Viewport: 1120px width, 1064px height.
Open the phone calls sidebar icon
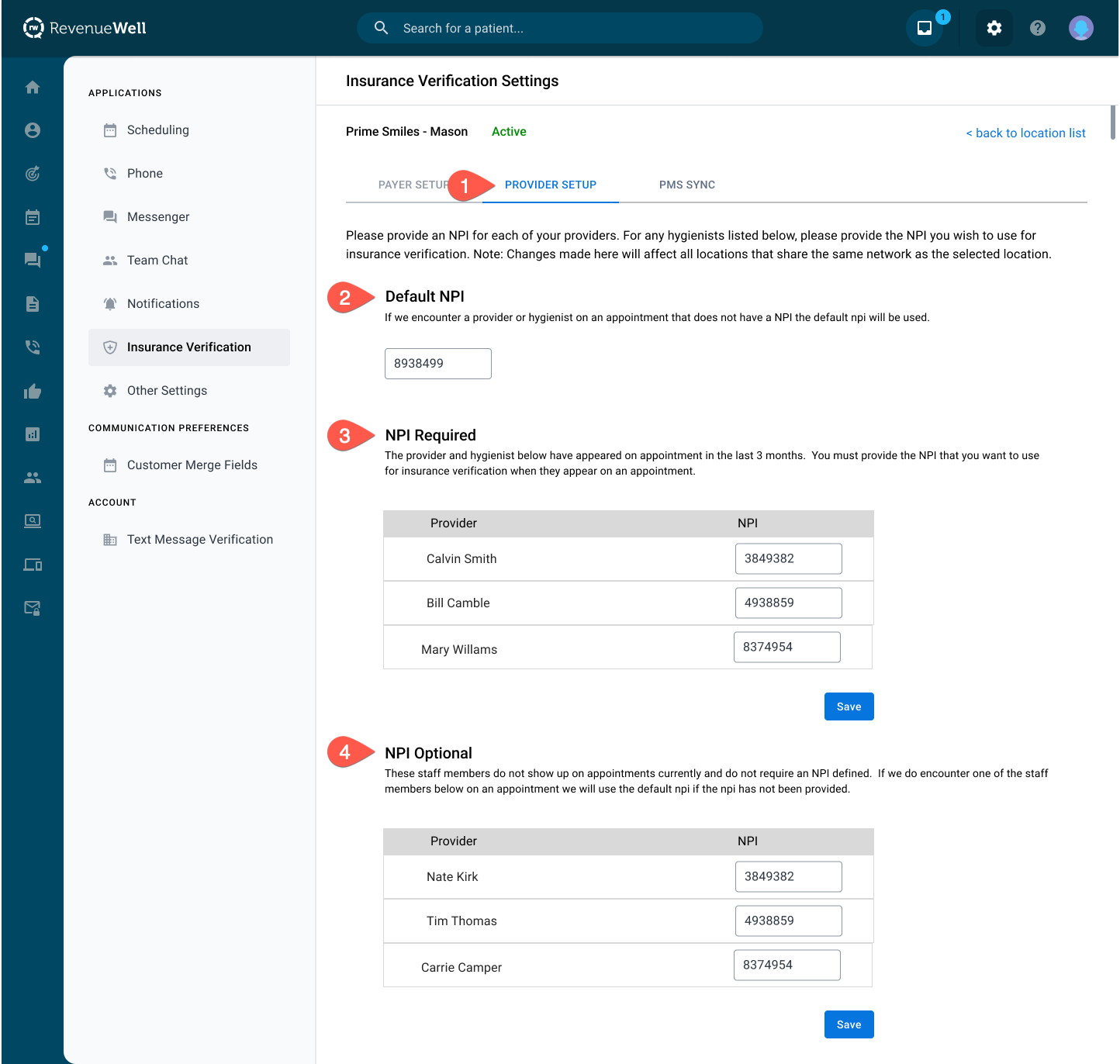[33, 347]
